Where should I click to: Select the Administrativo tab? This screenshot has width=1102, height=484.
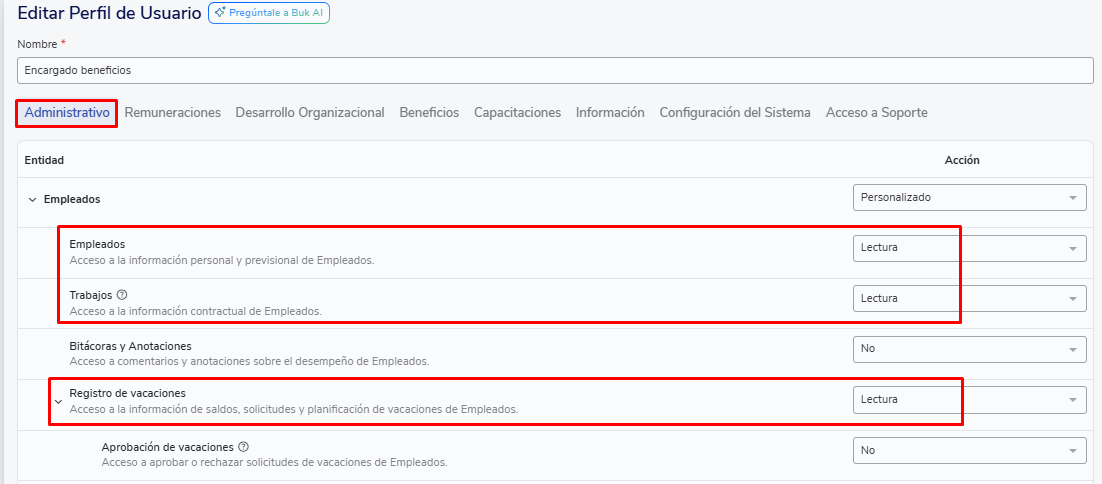tap(67, 113)
